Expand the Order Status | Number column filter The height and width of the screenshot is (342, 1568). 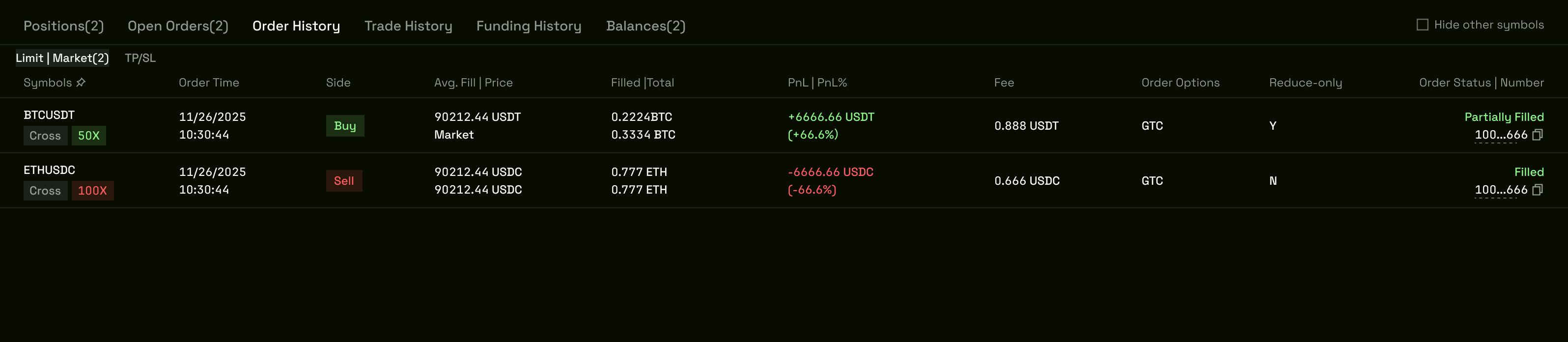[x=1481, y=82]
